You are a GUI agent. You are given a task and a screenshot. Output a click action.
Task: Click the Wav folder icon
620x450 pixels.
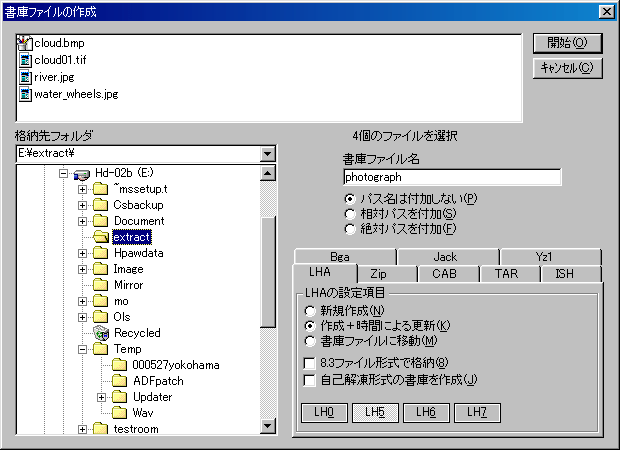coord(119,413)
